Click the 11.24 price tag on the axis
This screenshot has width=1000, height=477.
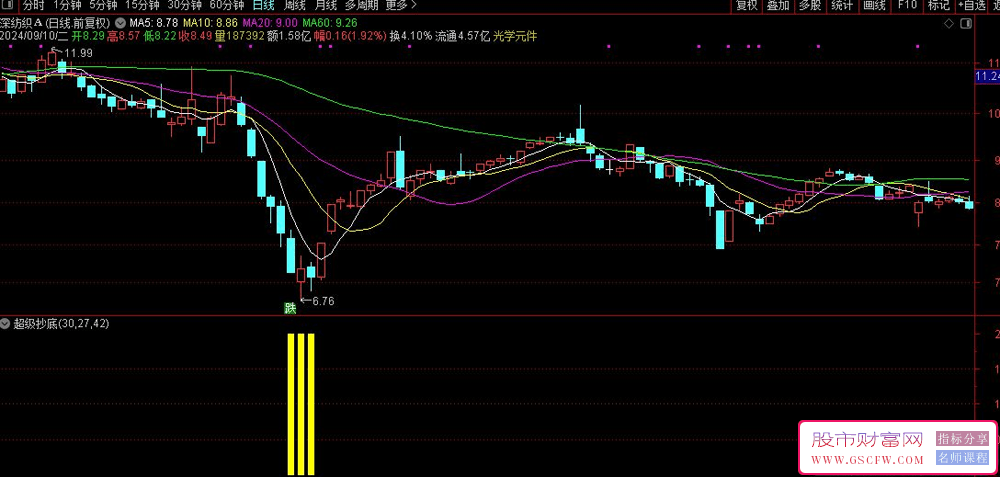coord(988,77)
